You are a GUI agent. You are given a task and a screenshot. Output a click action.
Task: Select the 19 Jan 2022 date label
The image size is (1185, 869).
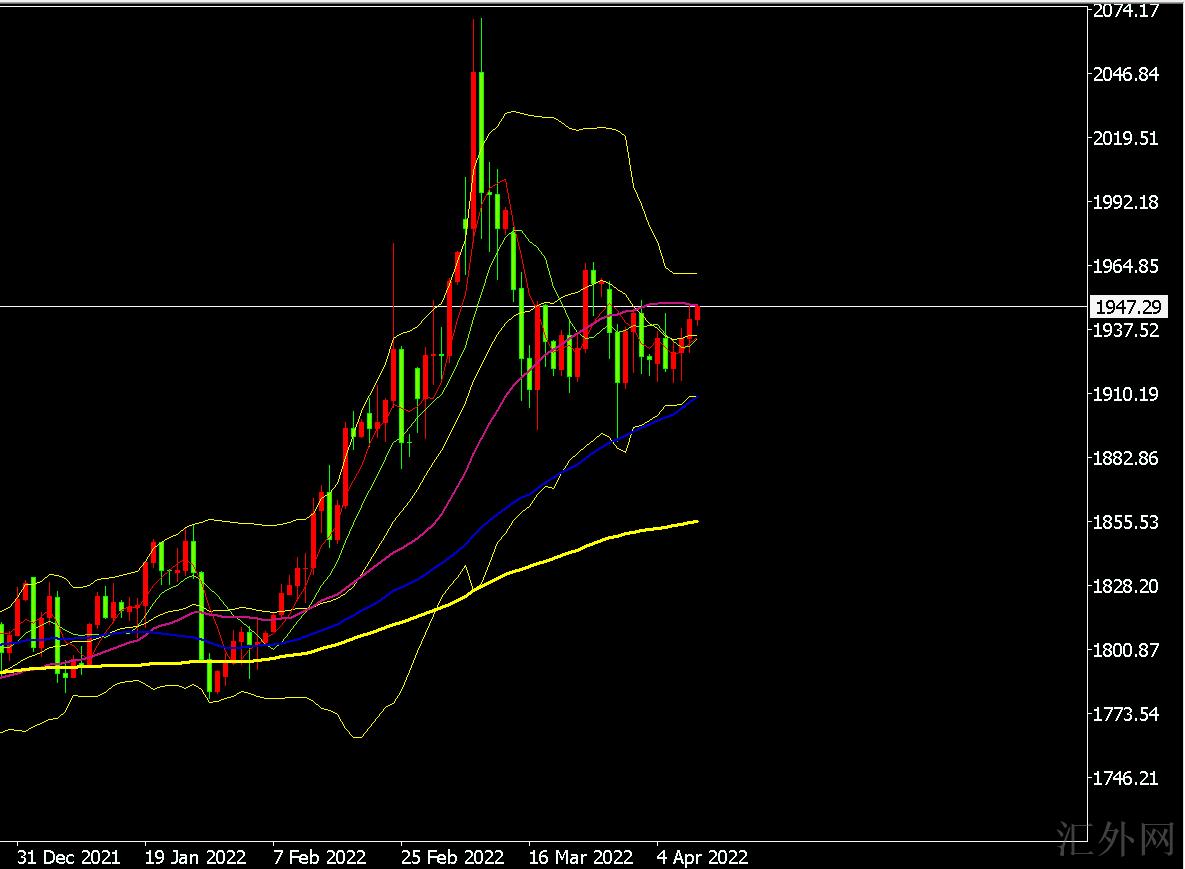pos(195,857)
